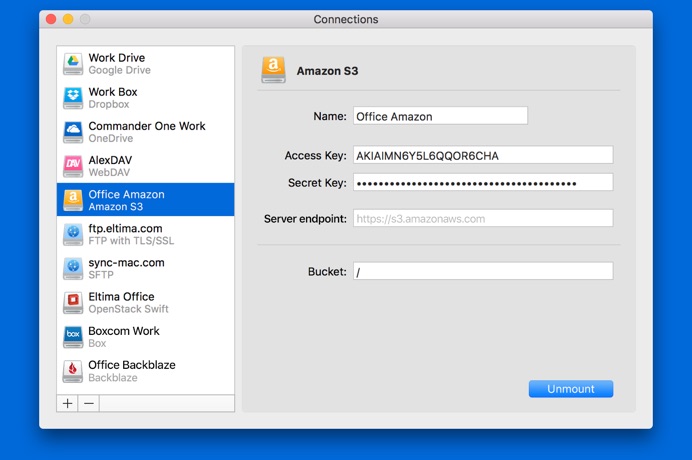Select the Work Box connection name
This screenshot has width=692, height=460.
click(x=113, y=92)
